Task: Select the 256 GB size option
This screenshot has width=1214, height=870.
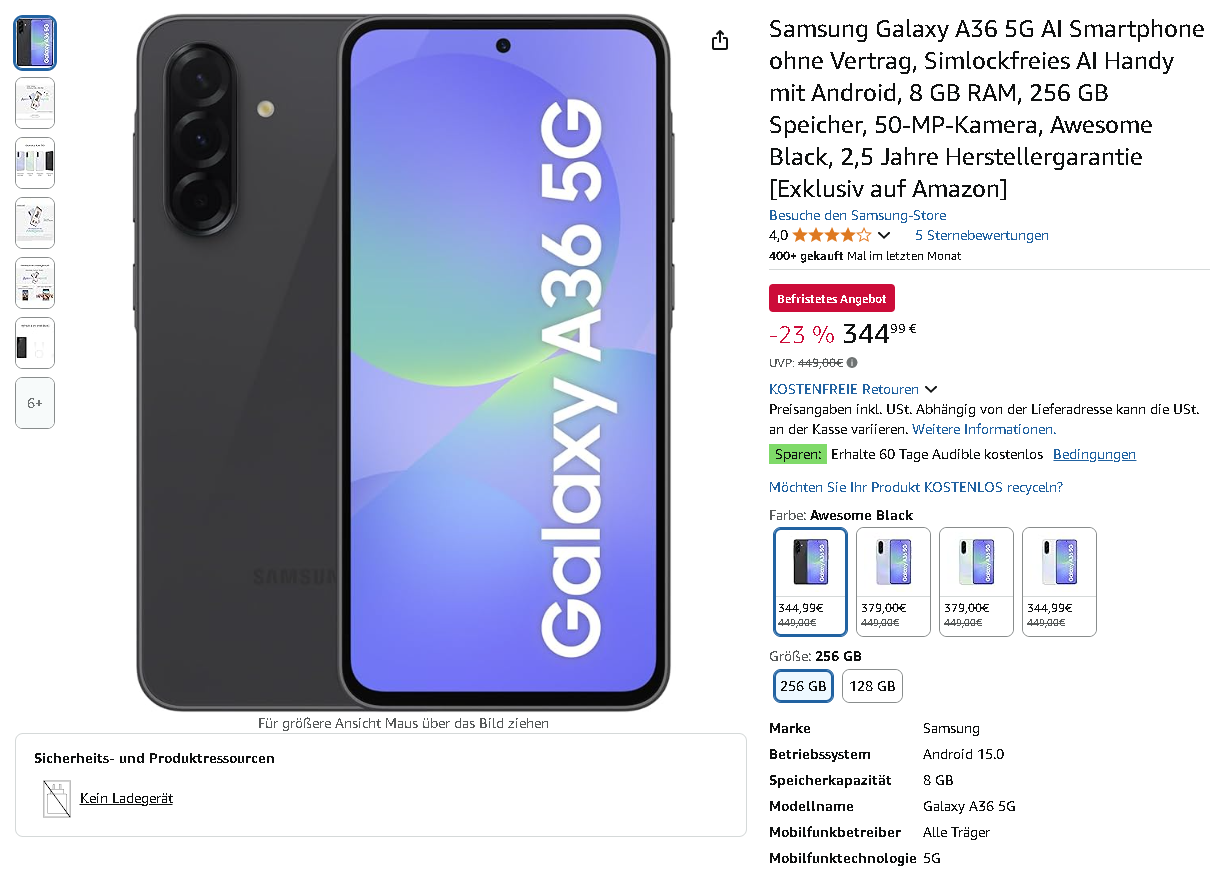Action: point(803,686)
